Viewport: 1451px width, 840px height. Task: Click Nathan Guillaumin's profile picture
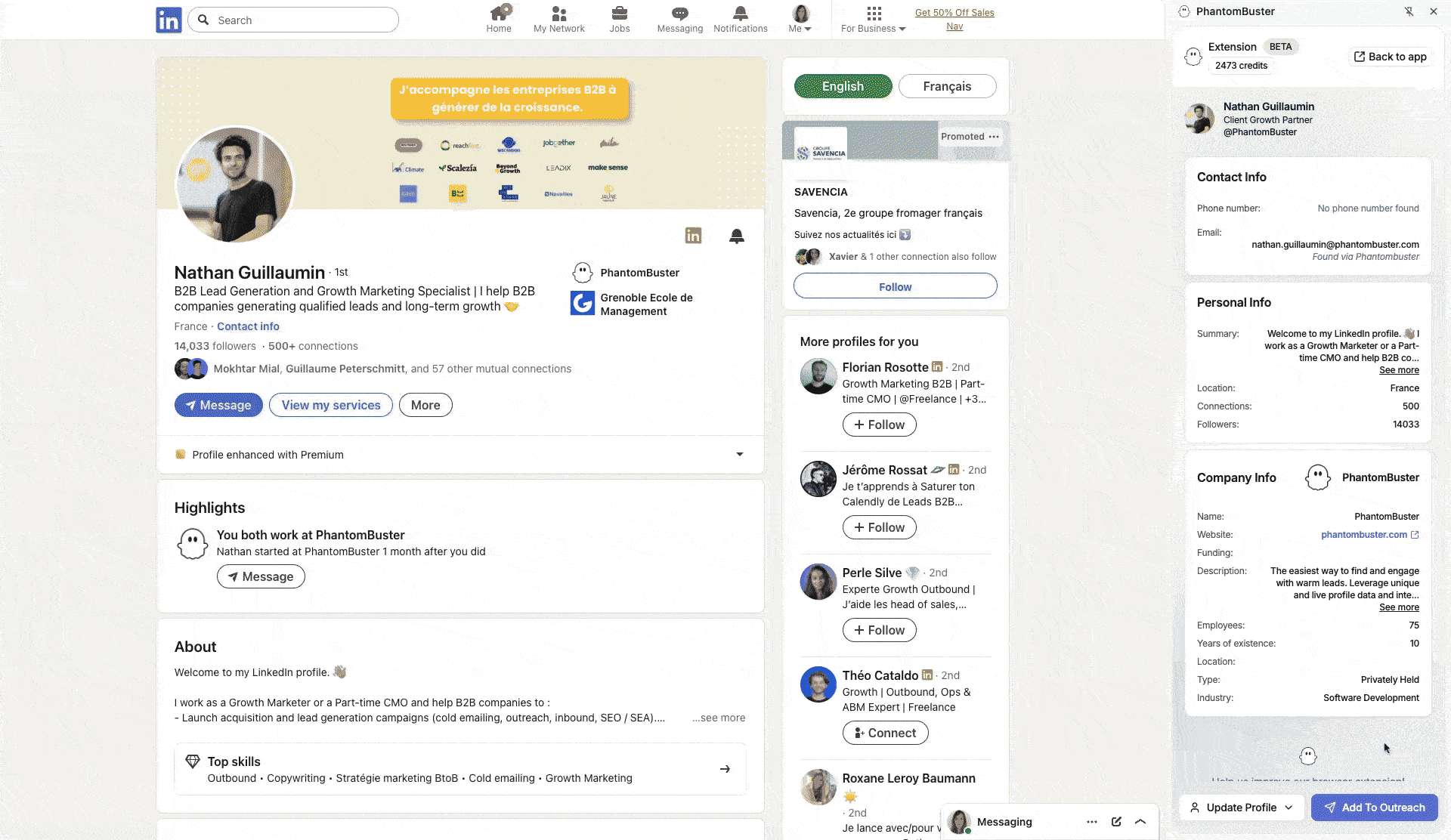click(x=234, y=185)
